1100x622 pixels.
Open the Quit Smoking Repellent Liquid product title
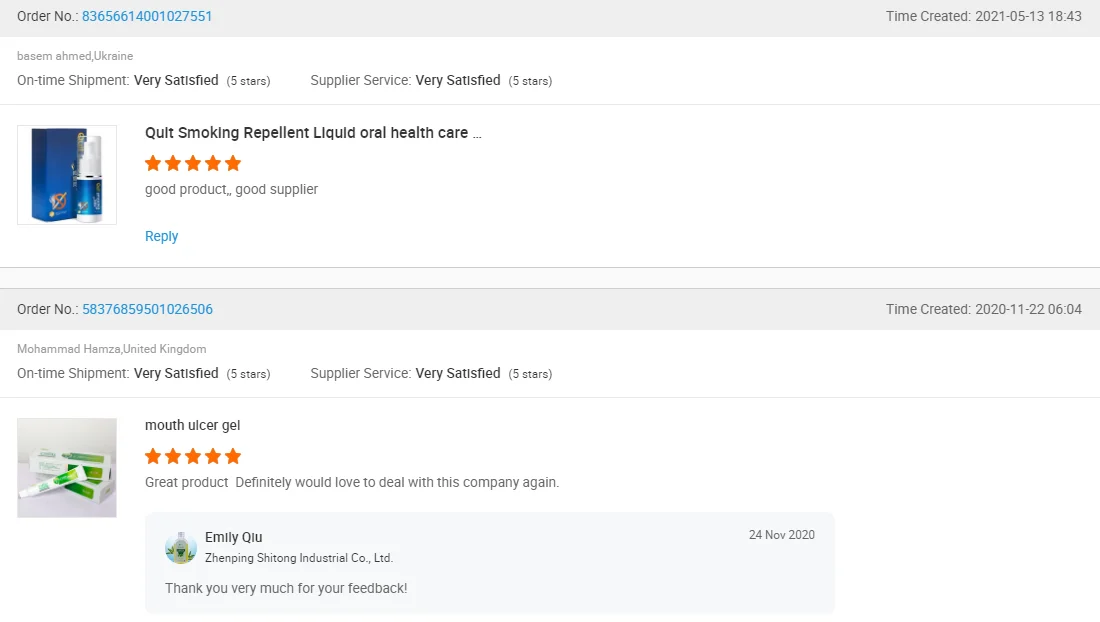point(313,132)
